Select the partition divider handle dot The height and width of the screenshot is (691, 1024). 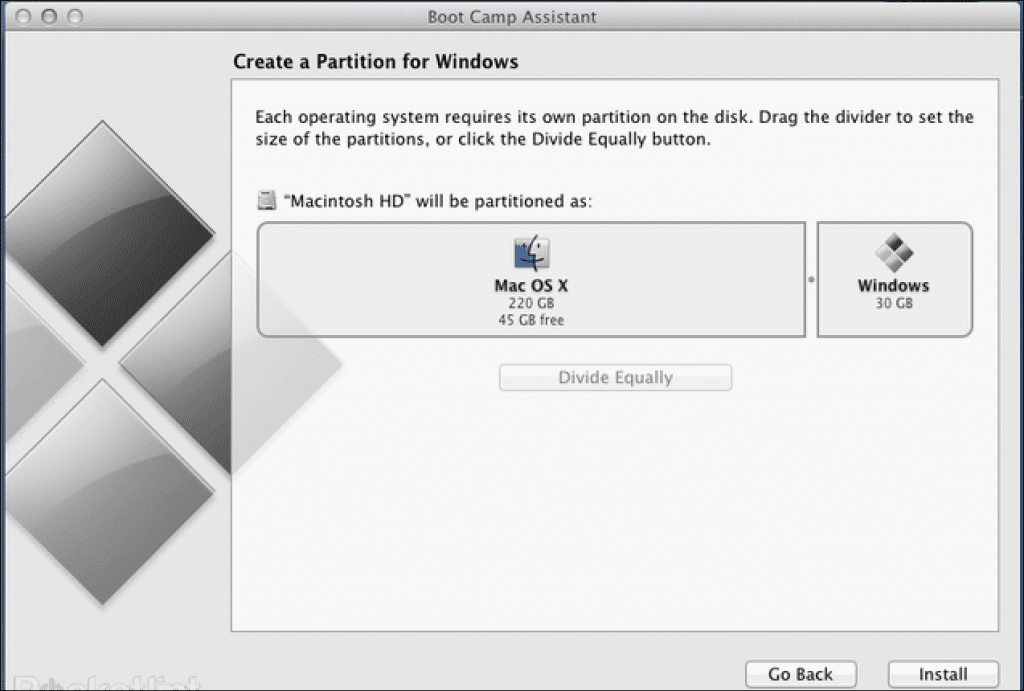pos(811,280)
